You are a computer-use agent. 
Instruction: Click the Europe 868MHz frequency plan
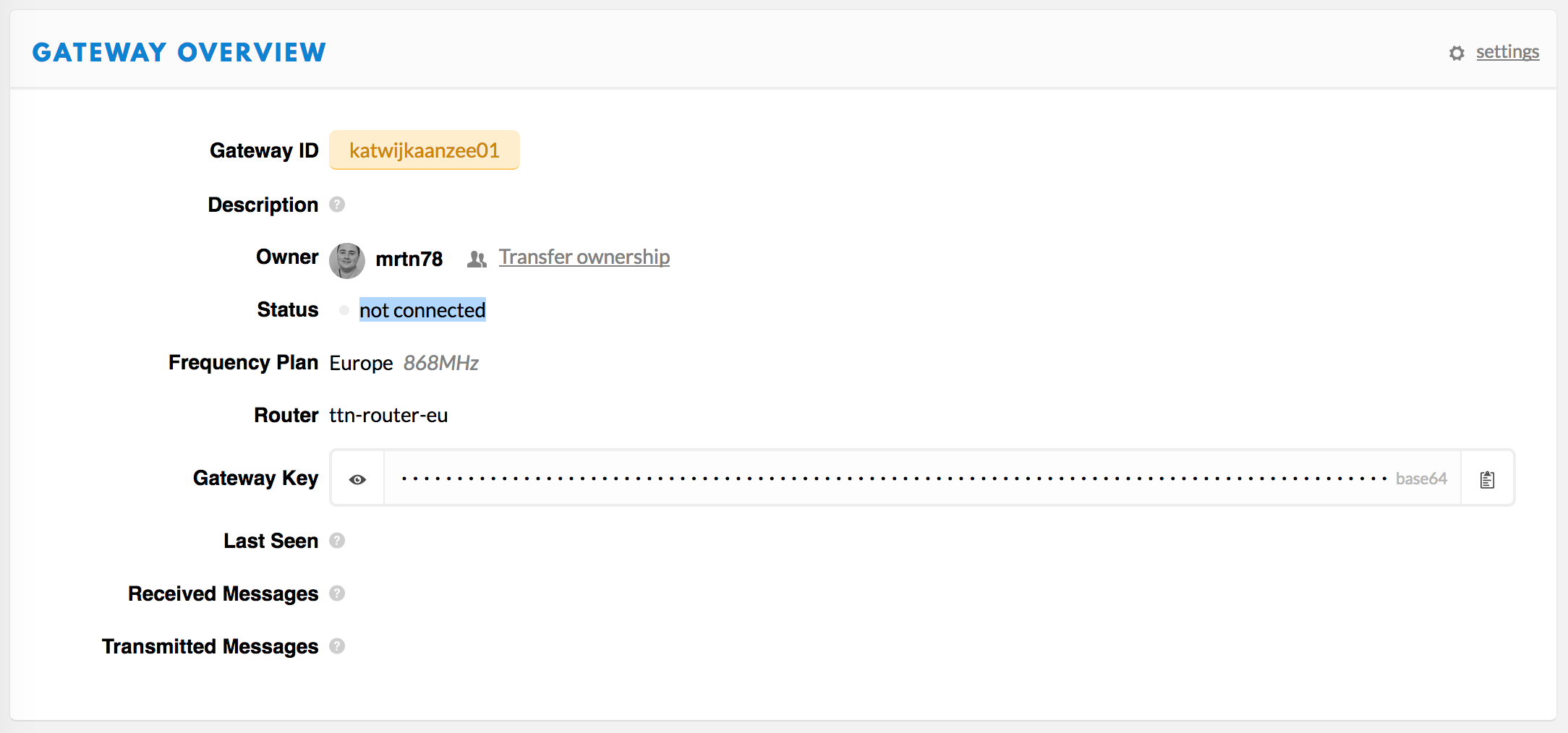[x=404, y=363]
